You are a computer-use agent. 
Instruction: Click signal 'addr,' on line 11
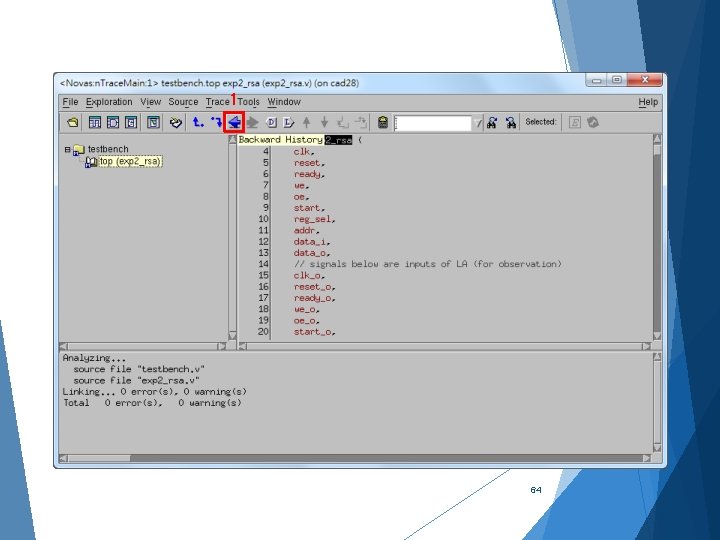(306, 231)
